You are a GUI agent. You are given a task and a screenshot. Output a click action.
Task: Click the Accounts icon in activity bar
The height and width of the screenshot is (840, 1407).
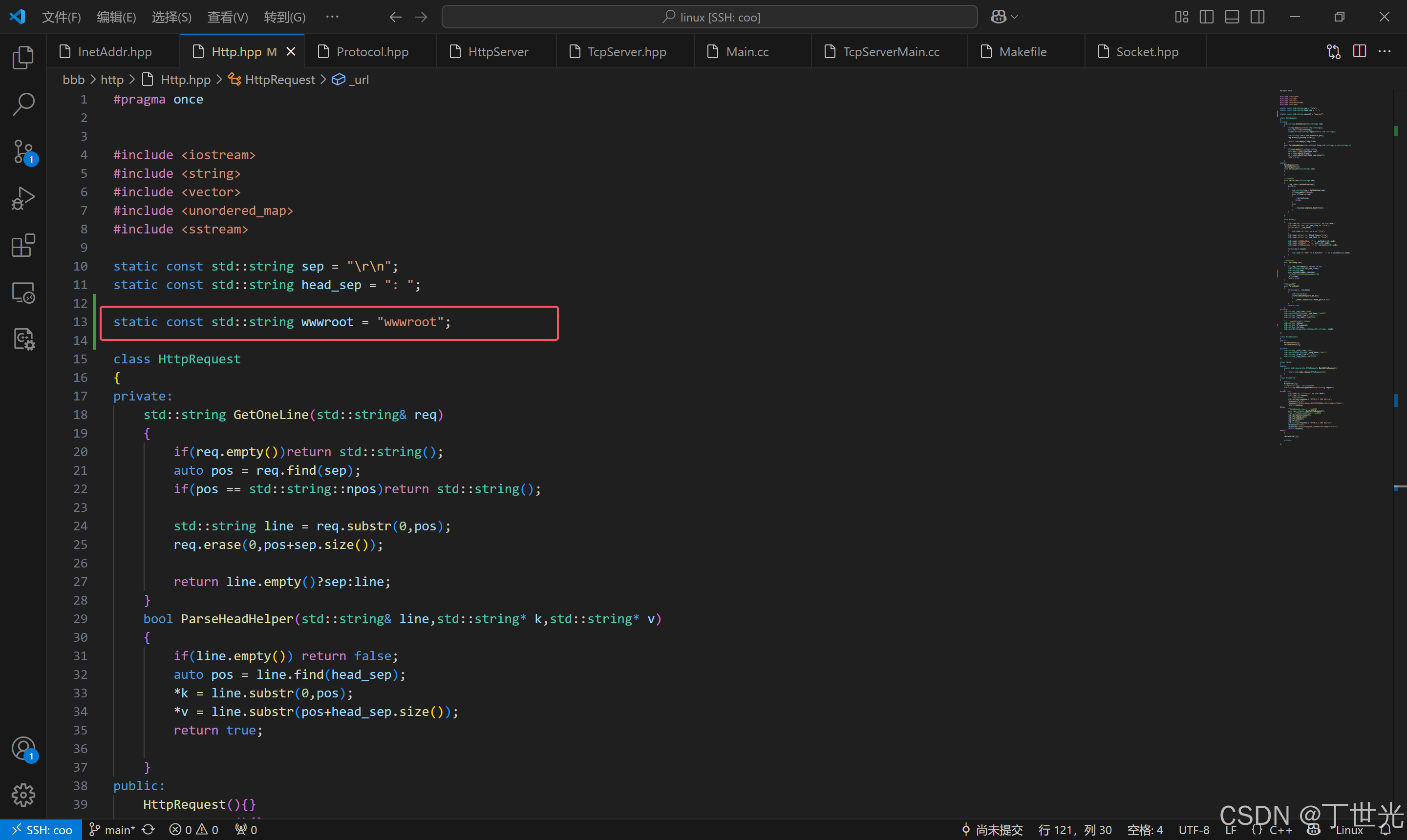point(22,748)
